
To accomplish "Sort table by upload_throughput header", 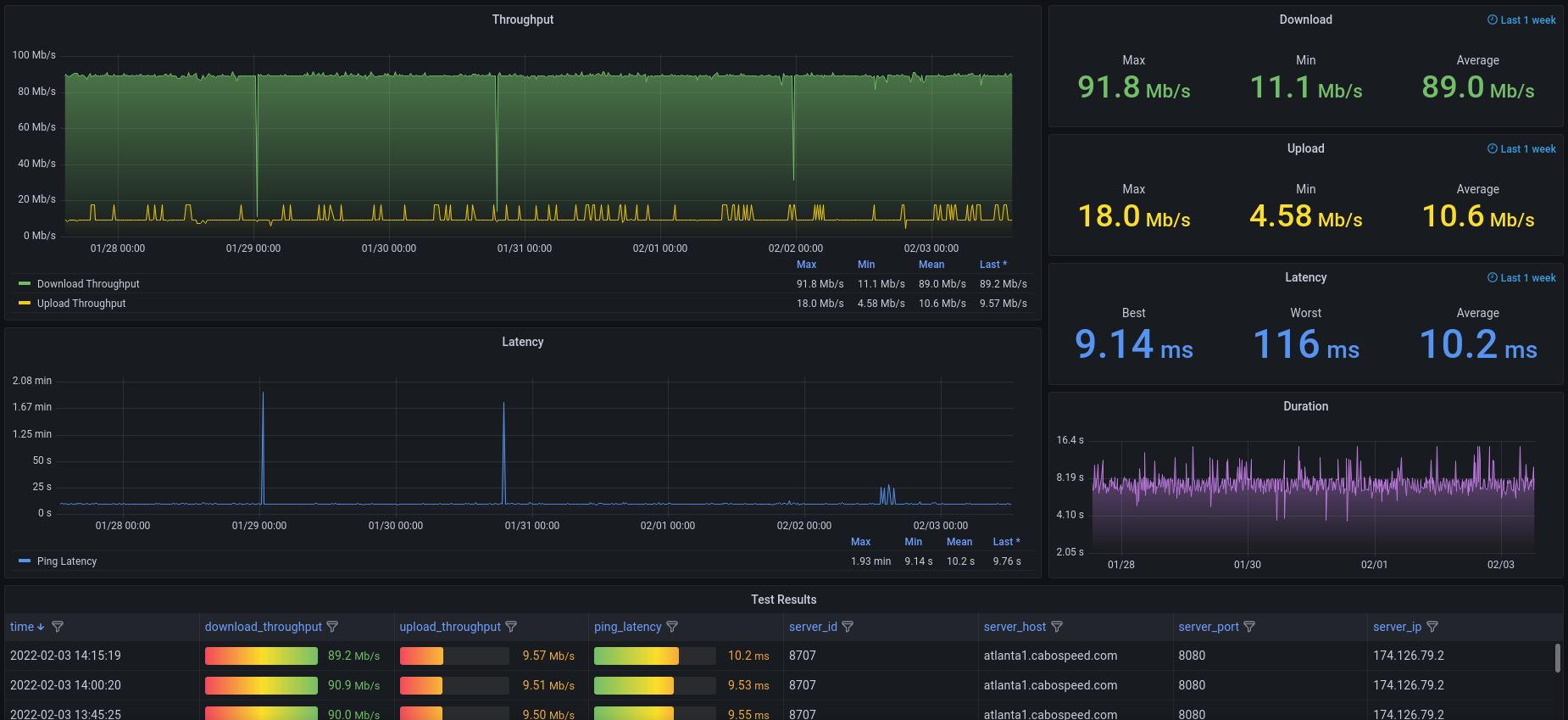I will point(450,627).
